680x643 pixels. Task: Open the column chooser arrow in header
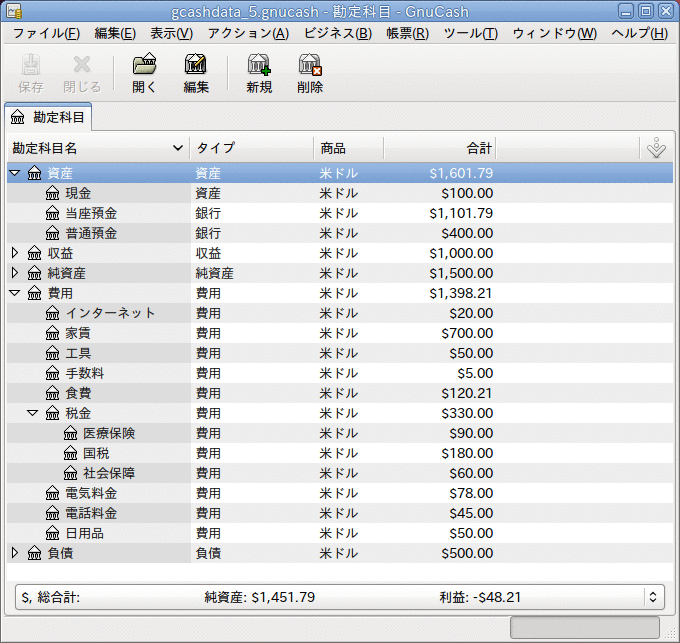tap(656, 148)
